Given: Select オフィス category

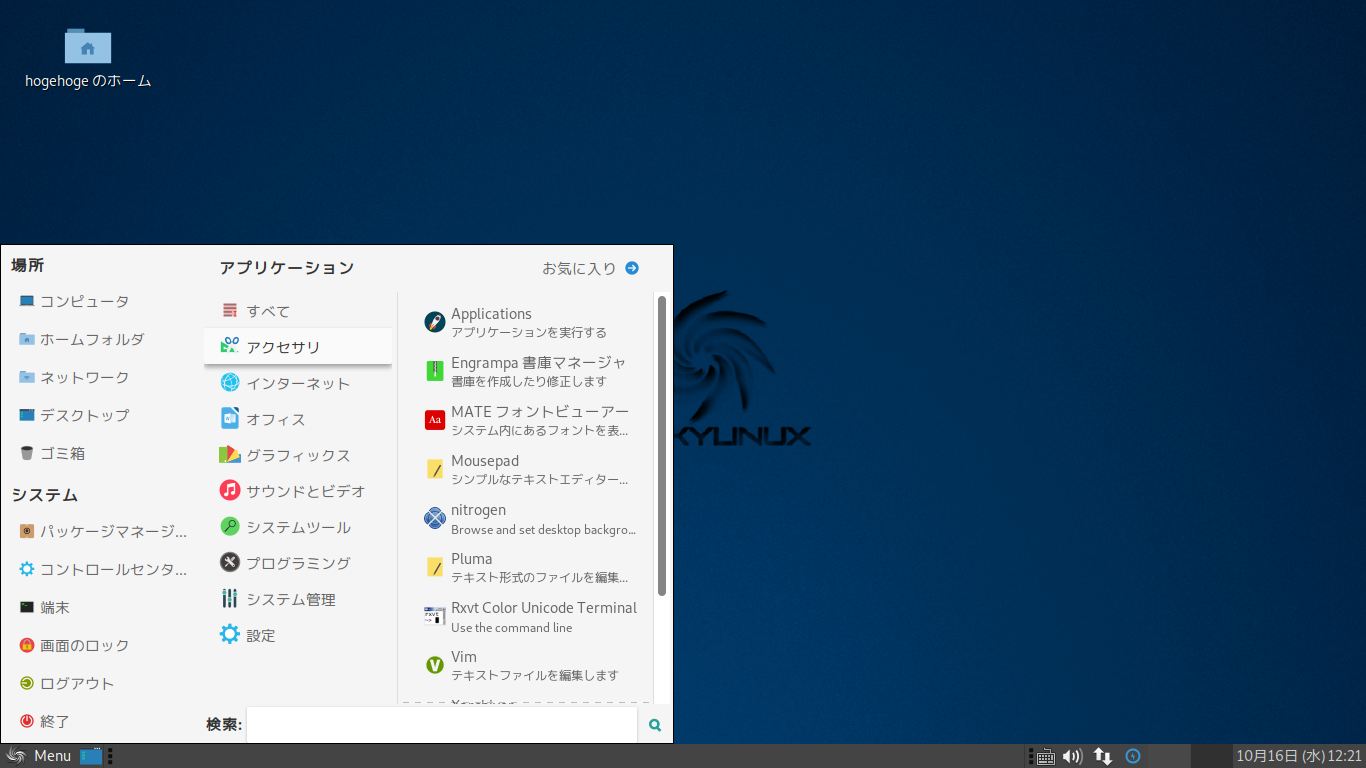Looking at the screenshot, I should (298, 419).
